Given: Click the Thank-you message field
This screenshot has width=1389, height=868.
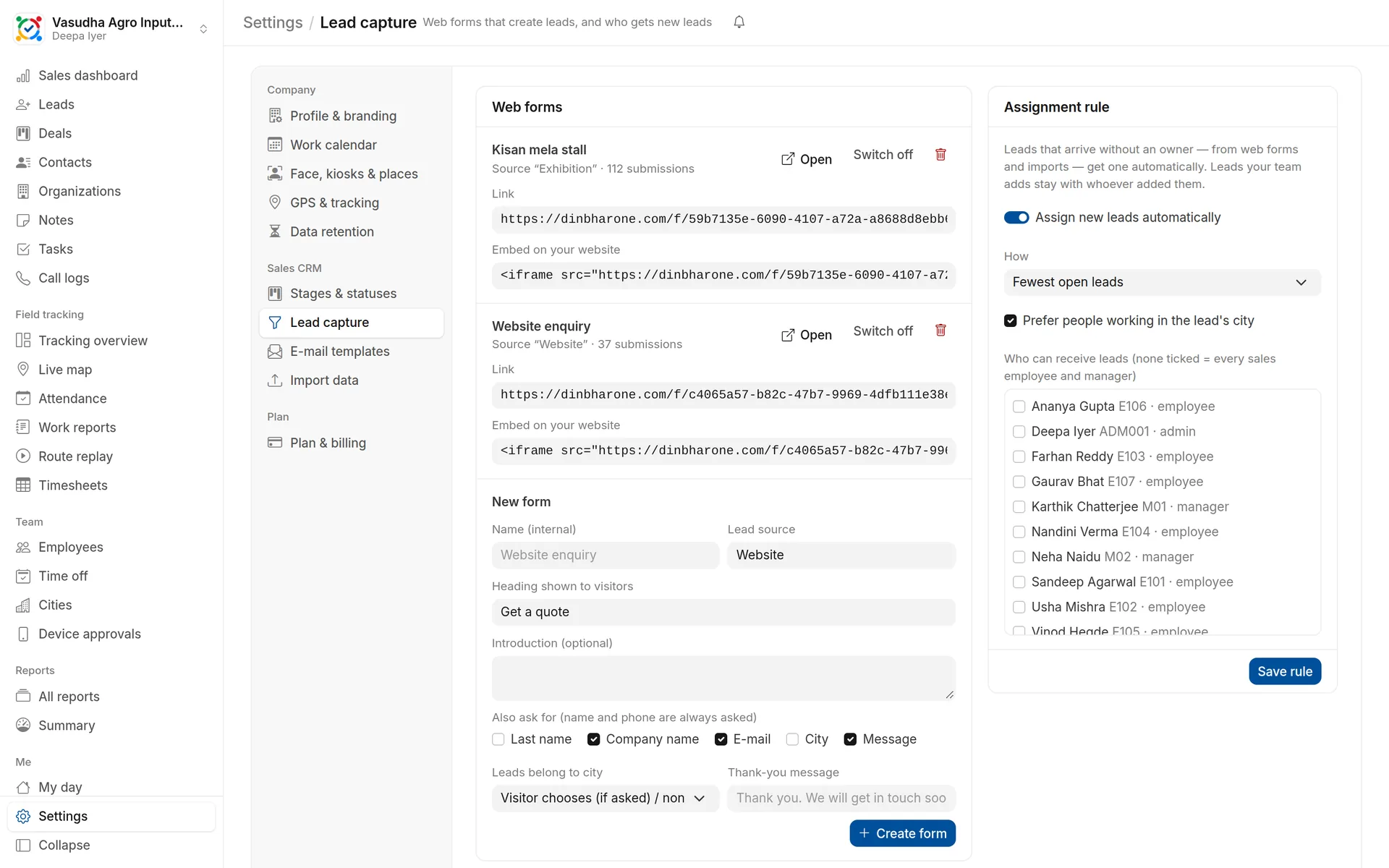Looking at the screenshot, I should pos(841,798).
